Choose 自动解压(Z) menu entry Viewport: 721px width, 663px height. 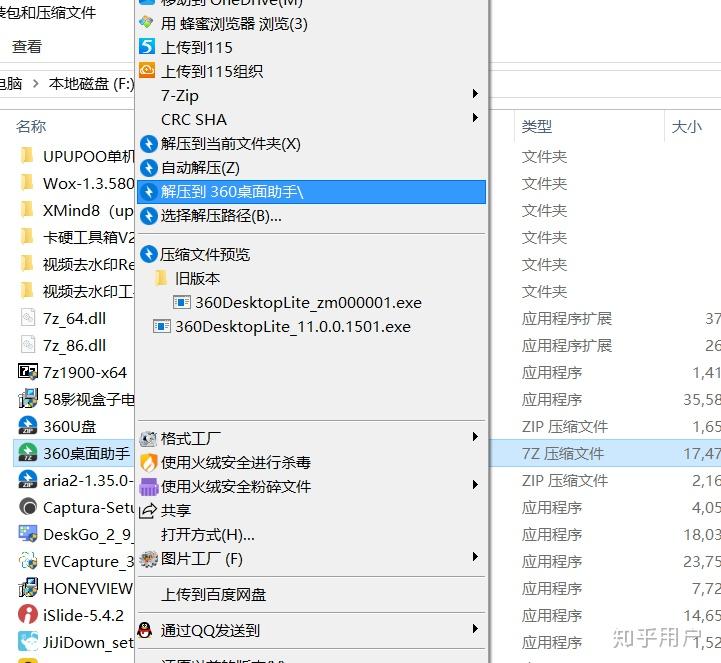point(311,168)
